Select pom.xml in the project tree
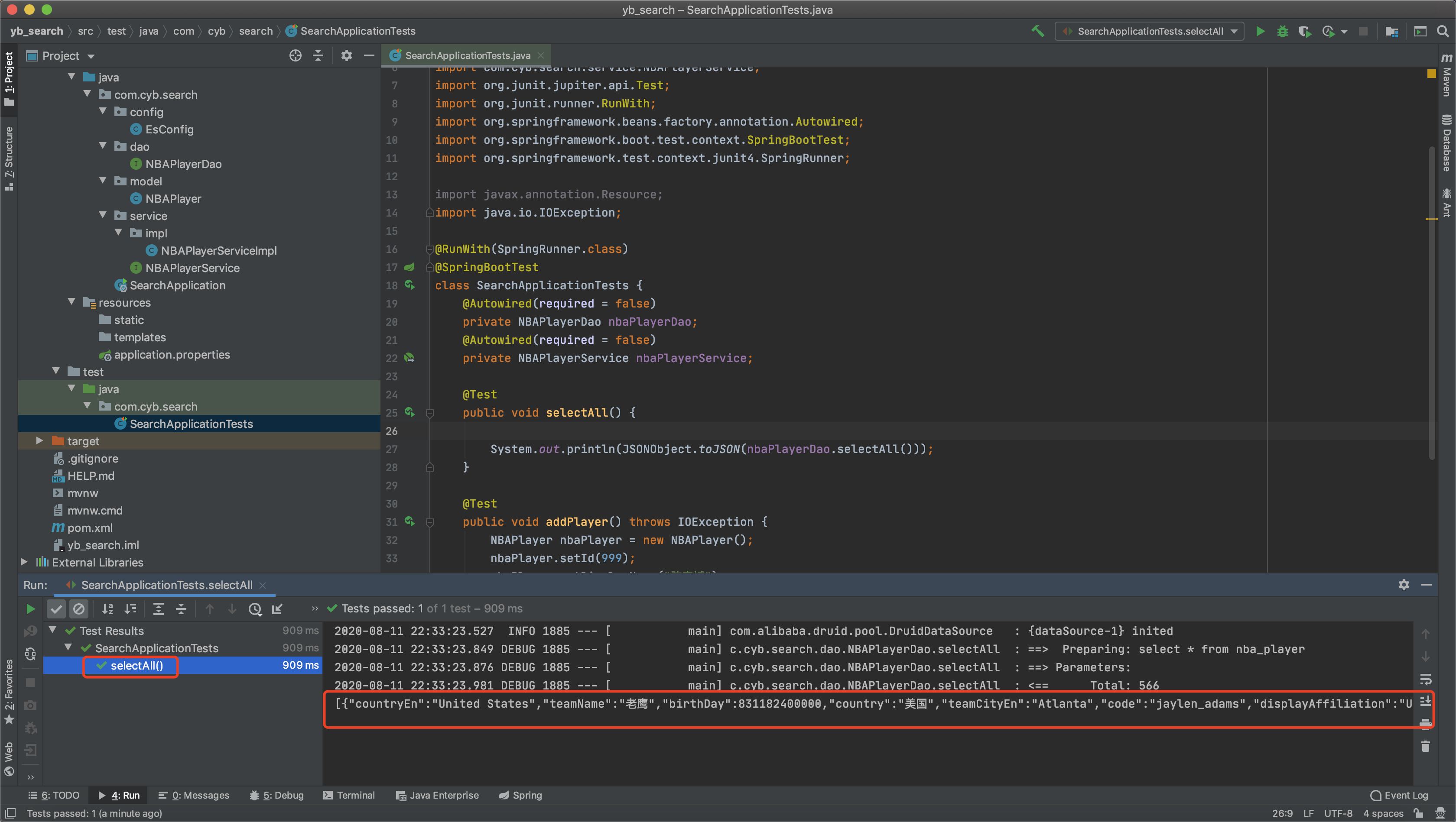 tap(82, 528)
